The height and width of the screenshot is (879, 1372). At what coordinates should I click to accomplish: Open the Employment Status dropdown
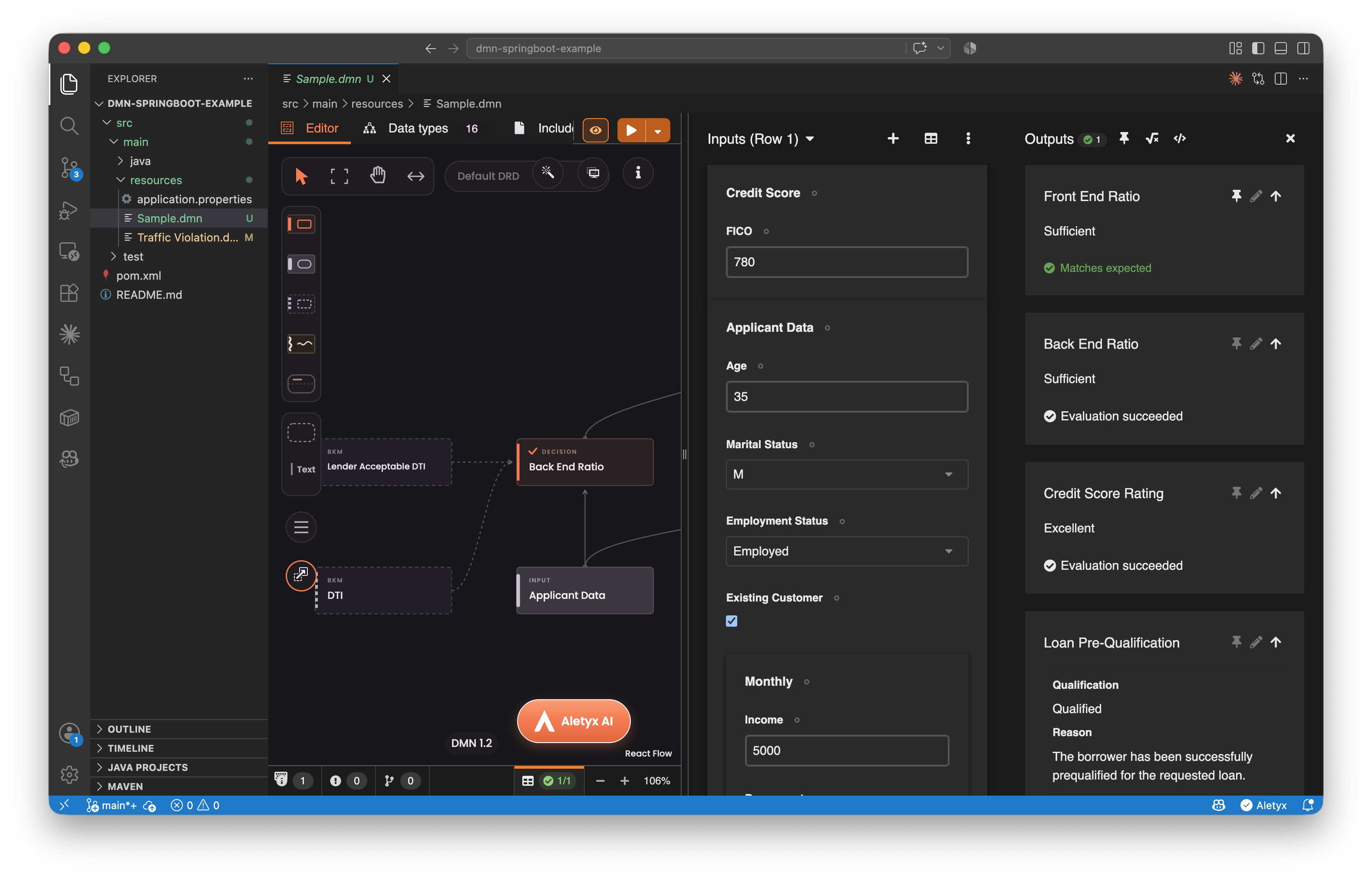(x=847, y=551)
